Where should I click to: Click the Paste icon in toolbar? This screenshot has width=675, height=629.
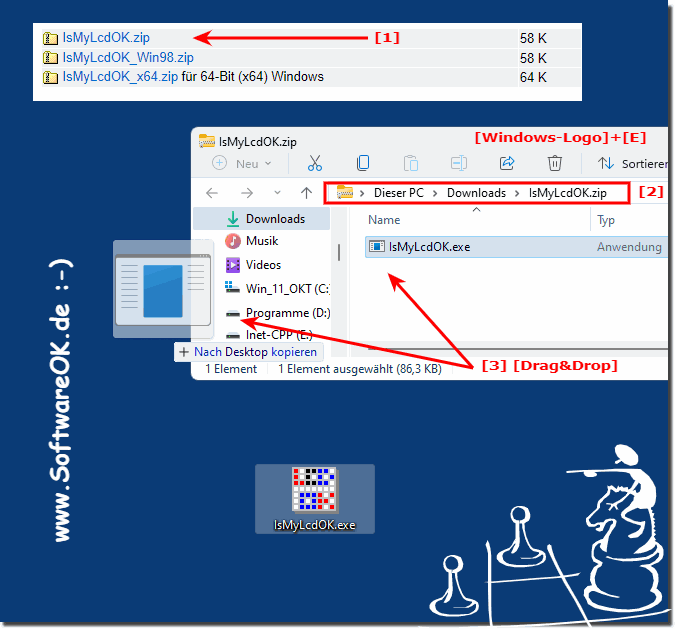pyautogui.click(x=411, y=163)
